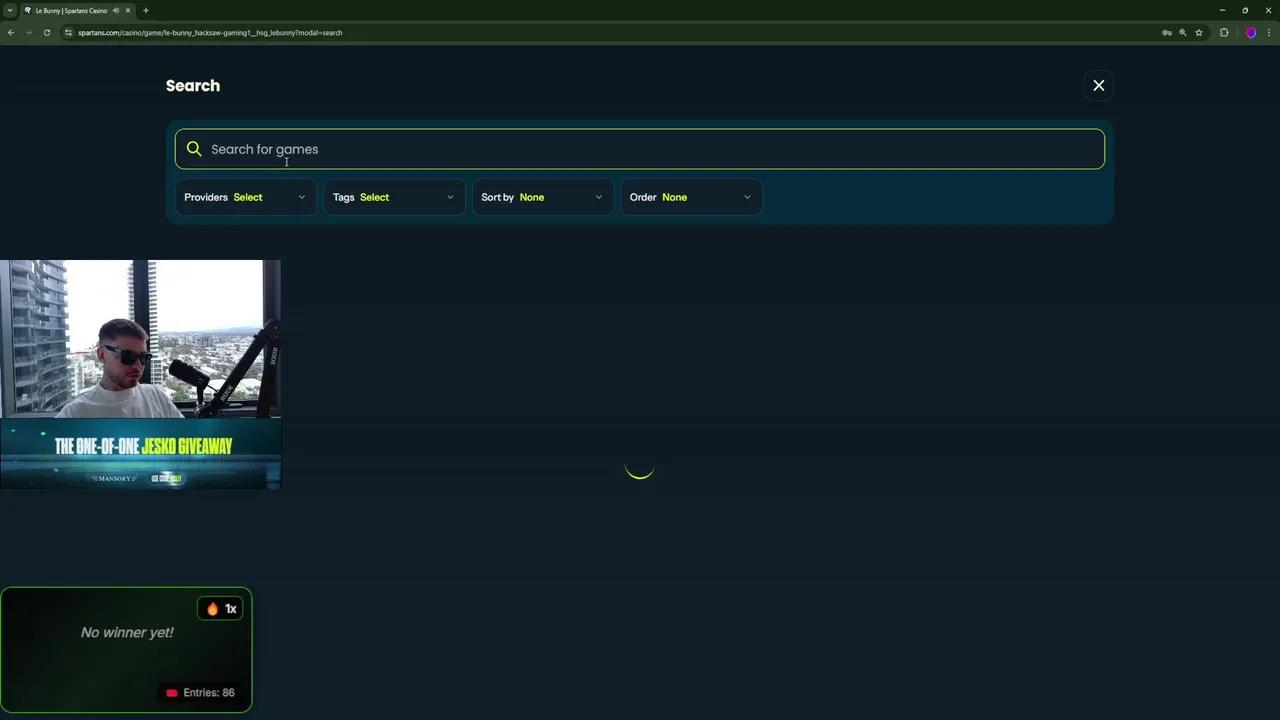This screenshot has width=1280, height=720.
Task: Open the Chrome profile avatar
Action: pyautogui.click(x=1250, y=33)
